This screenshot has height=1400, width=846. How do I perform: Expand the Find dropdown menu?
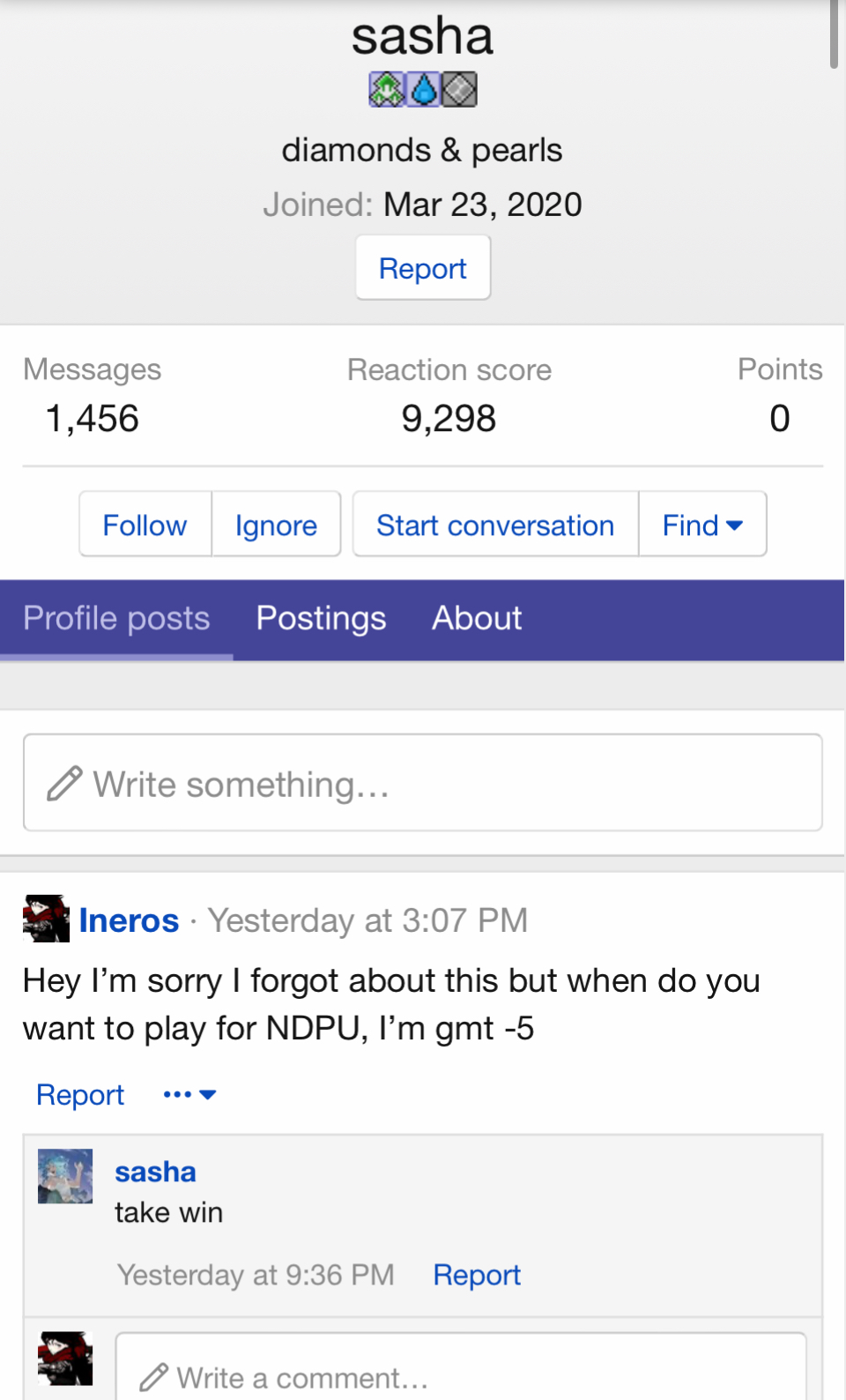point(702,525)
